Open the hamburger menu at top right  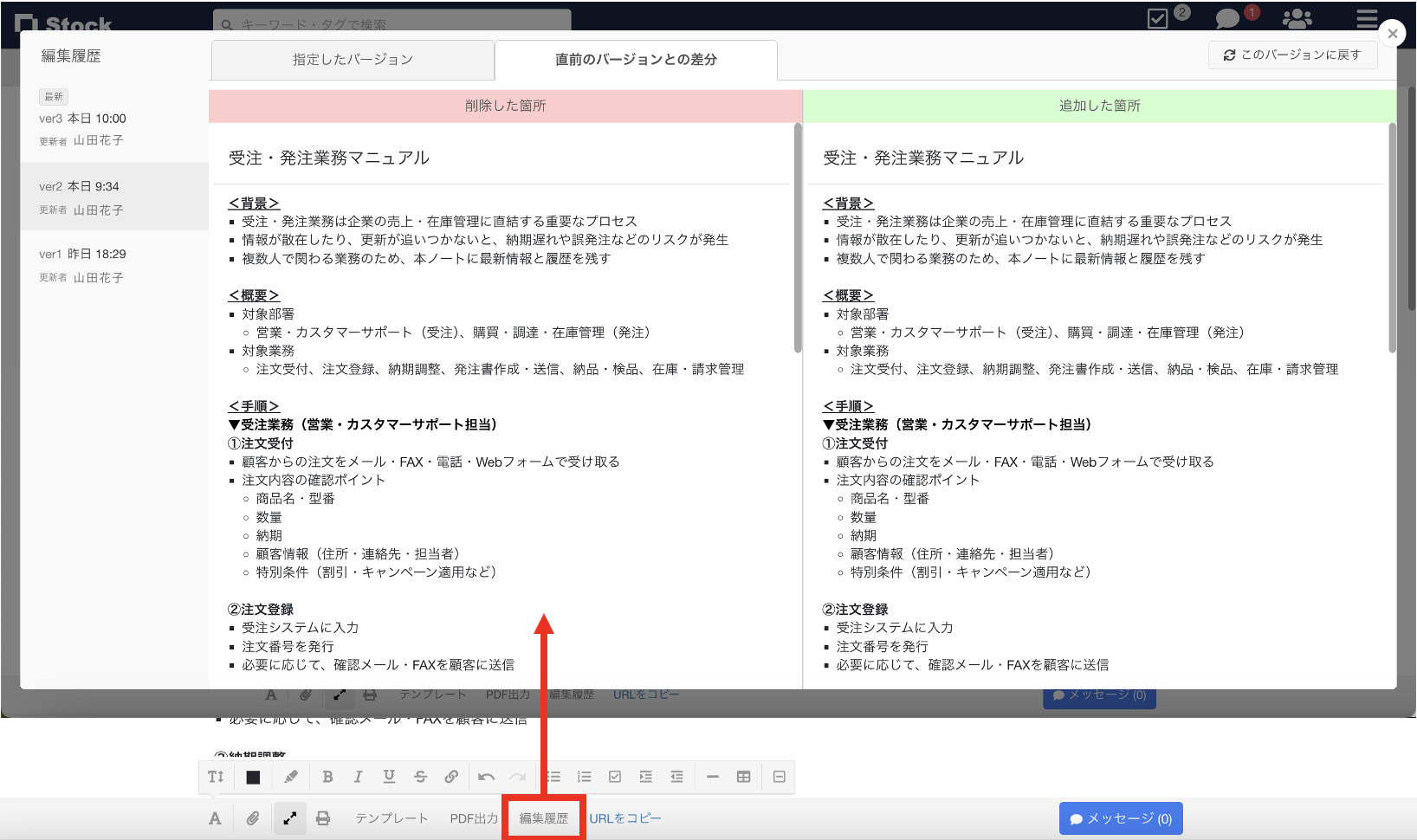(1366, 19)
